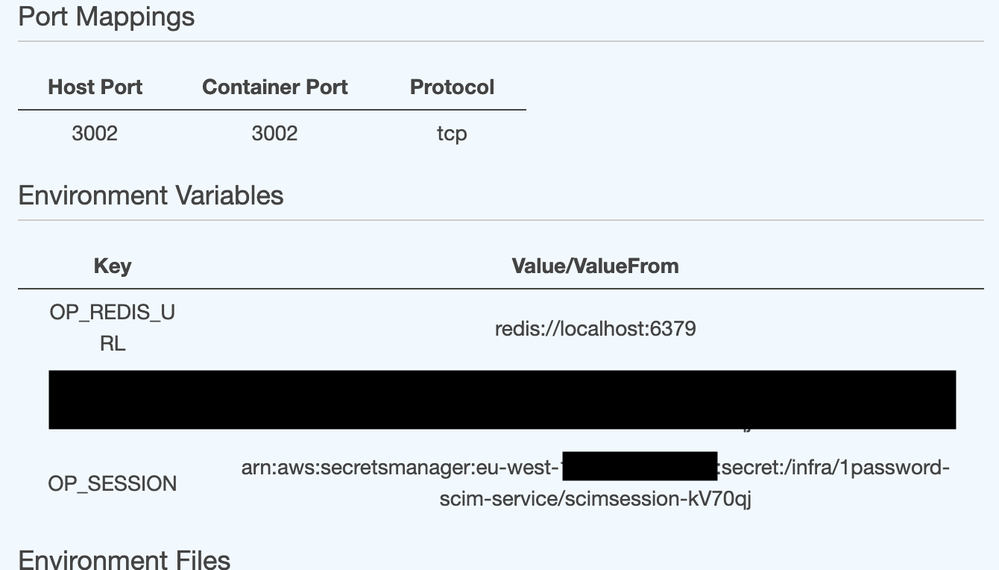Select the Key column header
Viewport: 999px width, 570px height.
point(112,266)
